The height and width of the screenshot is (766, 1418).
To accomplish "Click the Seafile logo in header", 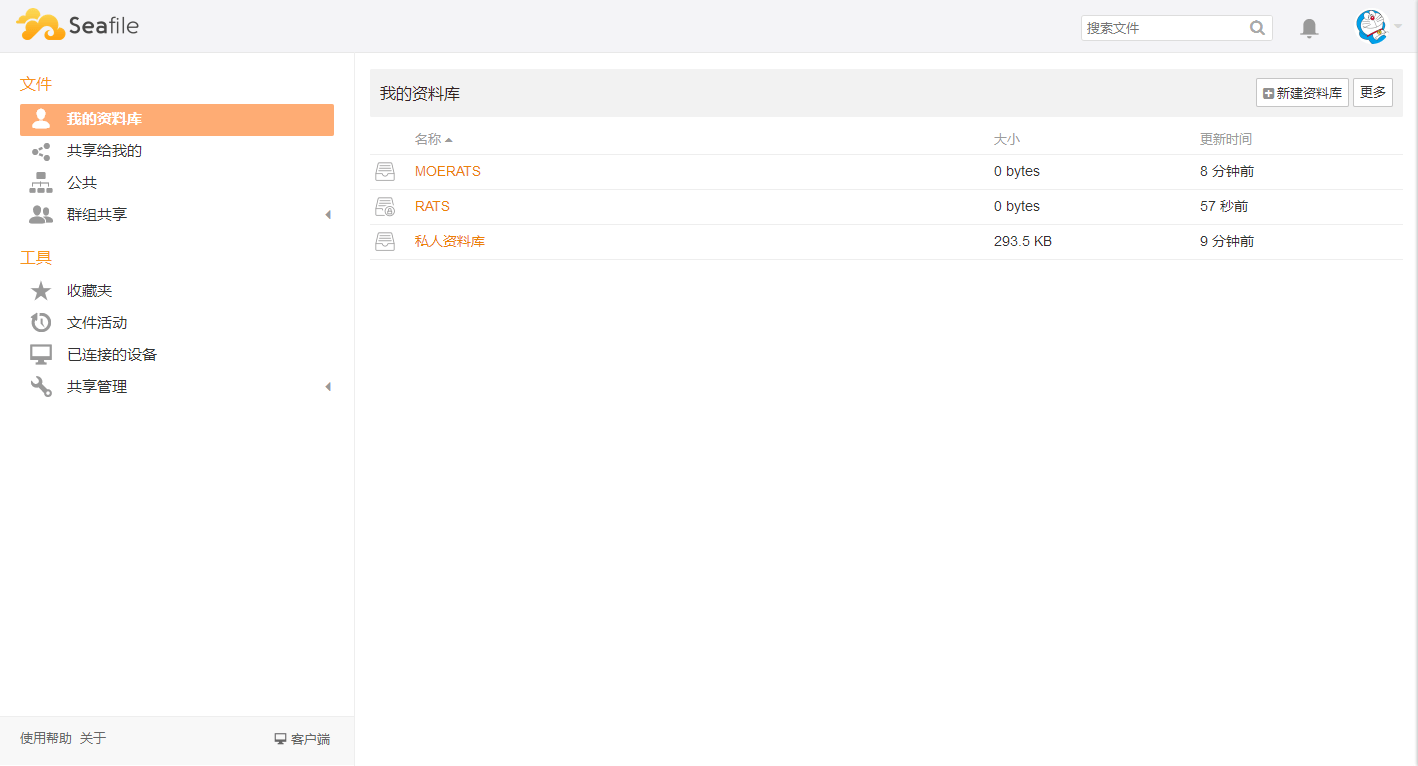I will coord(78,25).
